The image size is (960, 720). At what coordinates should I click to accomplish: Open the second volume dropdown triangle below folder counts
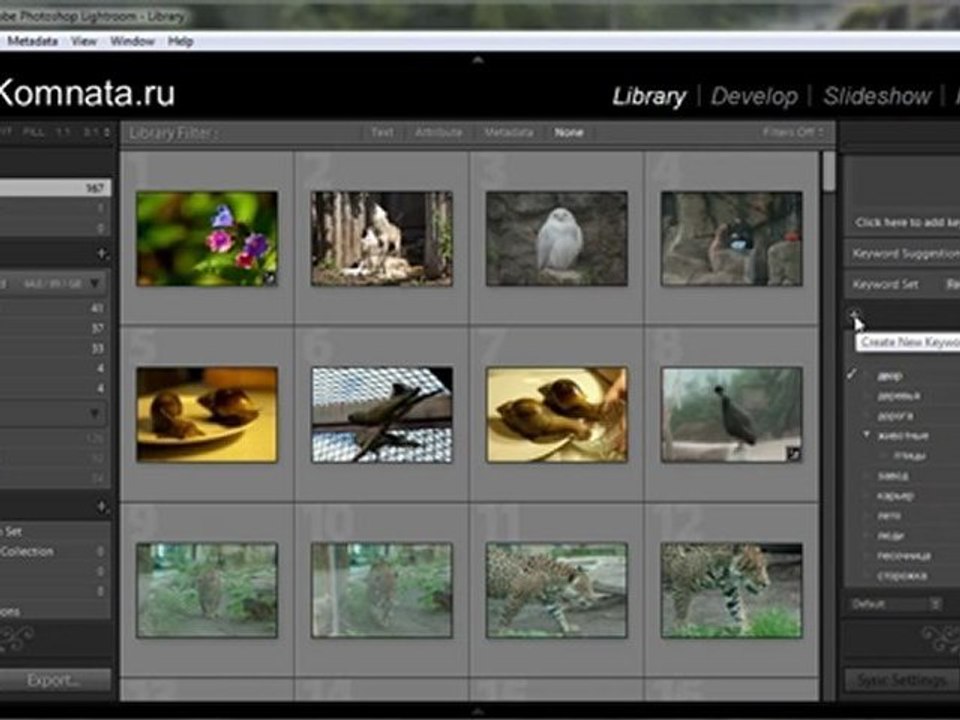pos(94,414)
